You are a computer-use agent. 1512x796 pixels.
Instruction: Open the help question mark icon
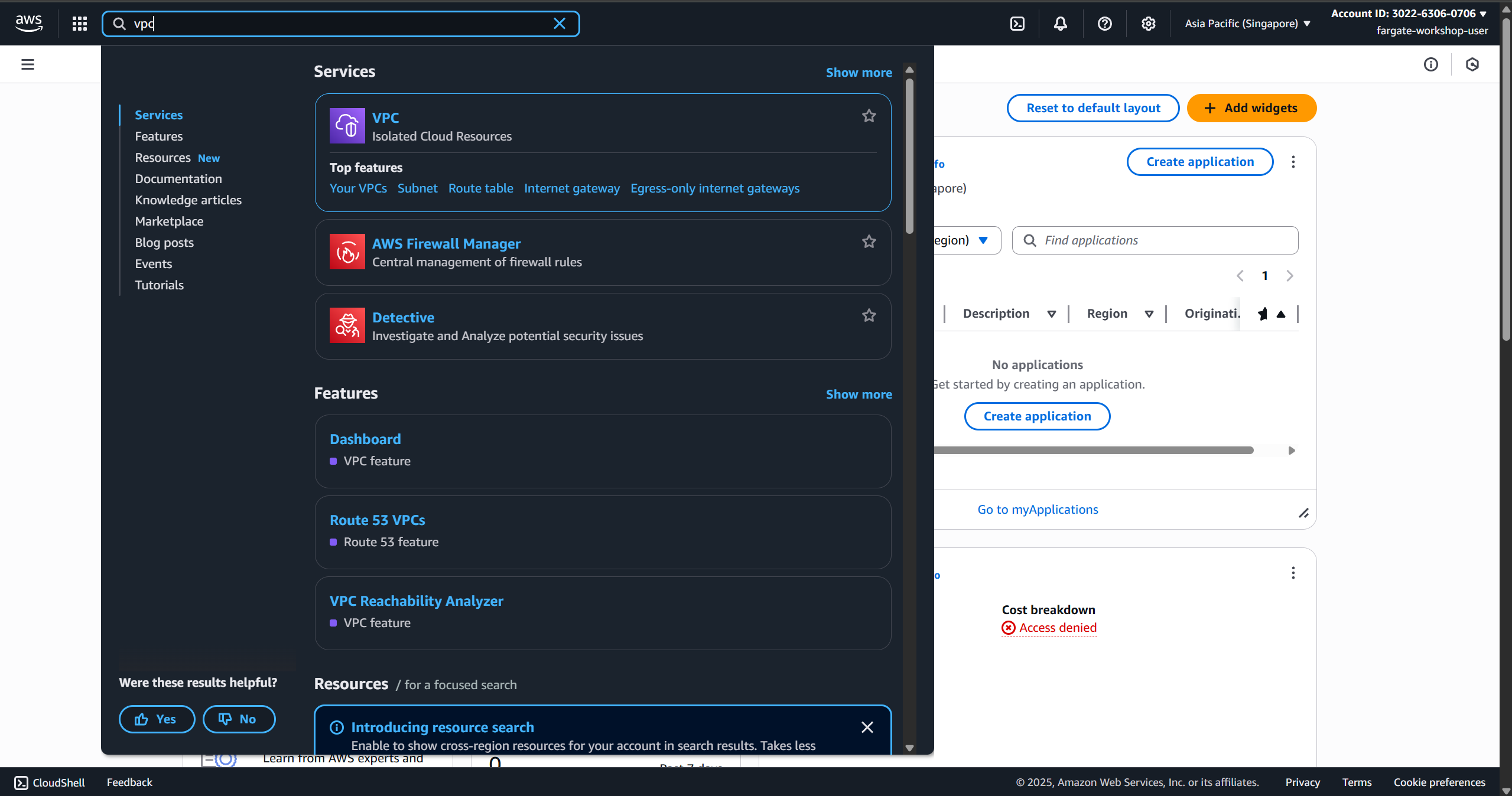coord(1104,24)
